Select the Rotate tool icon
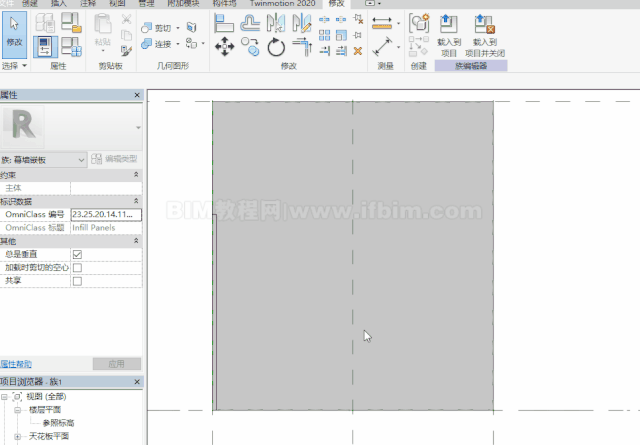 (x=276, y=47)
